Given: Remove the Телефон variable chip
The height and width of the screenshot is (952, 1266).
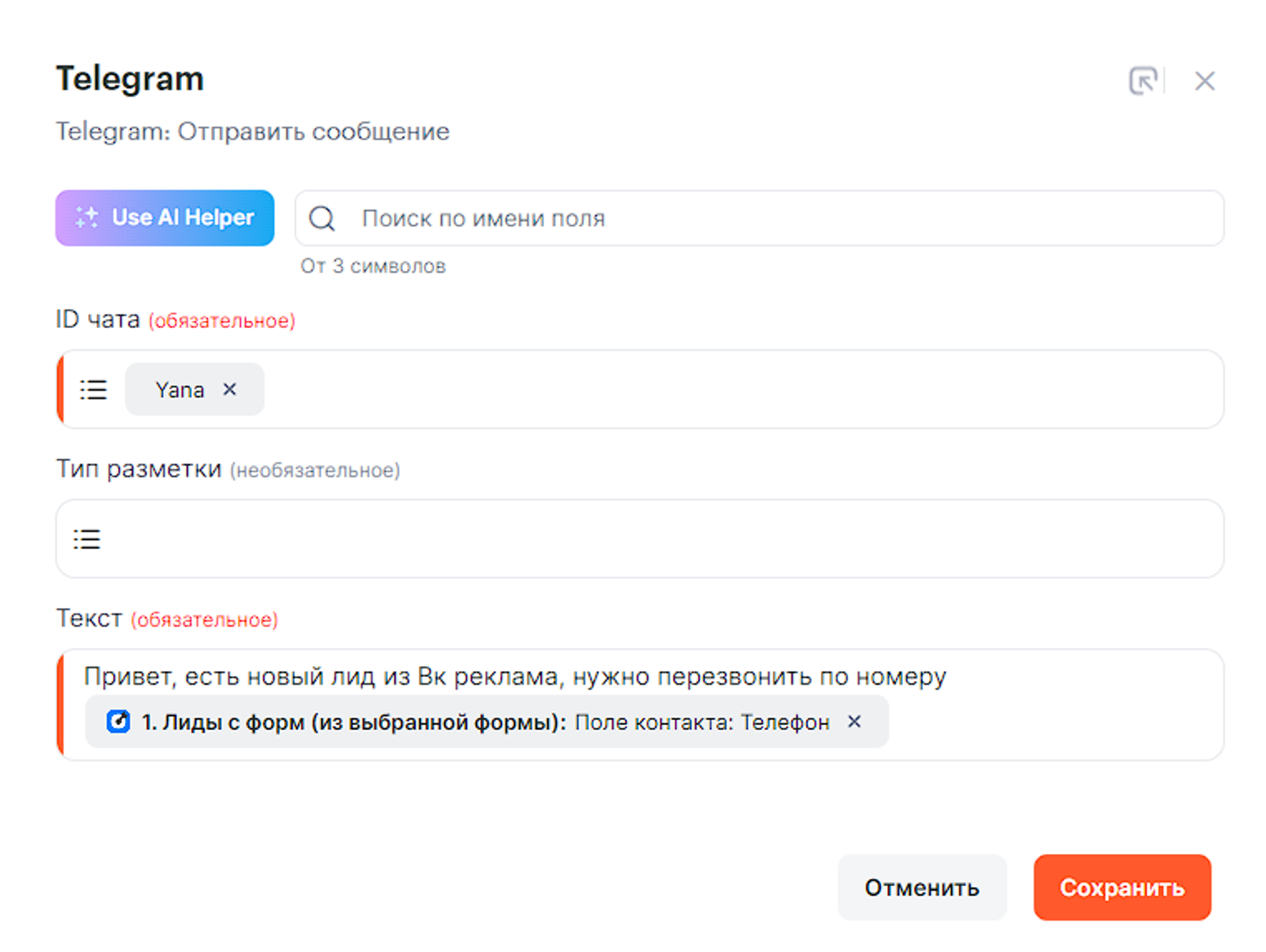Looking at the screenshot, I should 854,721.
